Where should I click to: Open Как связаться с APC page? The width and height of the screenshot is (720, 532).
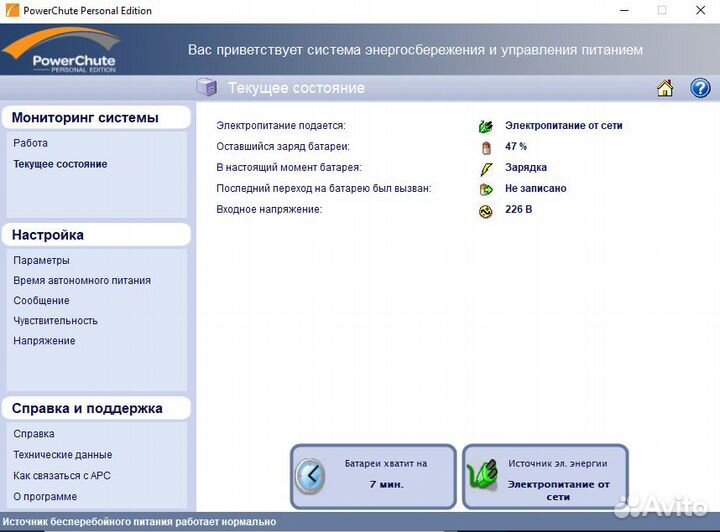[62, 476]
